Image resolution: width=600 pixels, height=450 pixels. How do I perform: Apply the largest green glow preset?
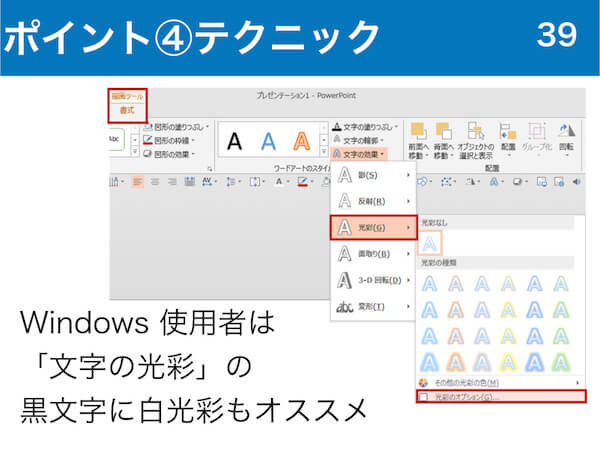tap(561, 362)
